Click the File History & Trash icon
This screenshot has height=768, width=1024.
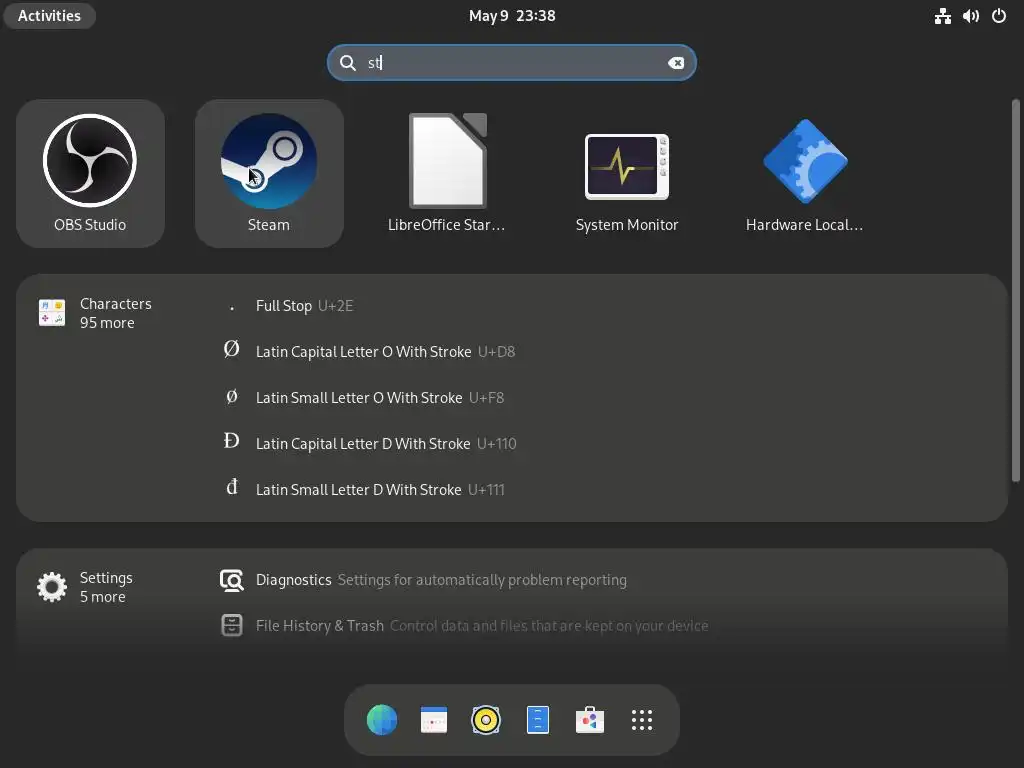coord(232,626)
